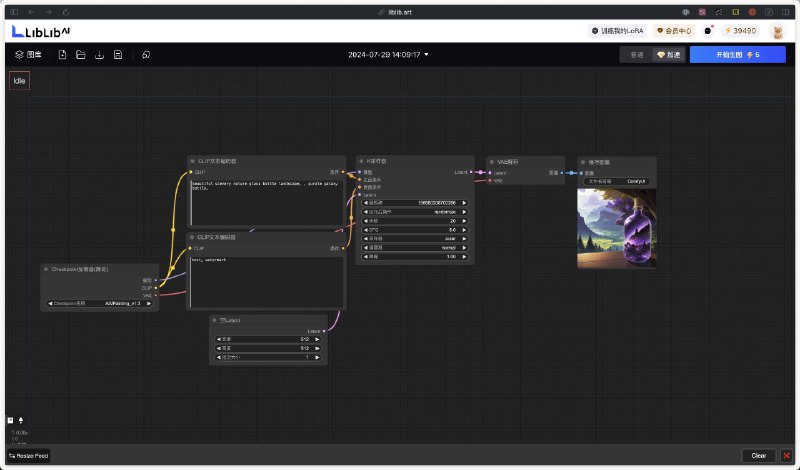
Task: Open the generated purple bottle image preview
Action: click(616, 229)
